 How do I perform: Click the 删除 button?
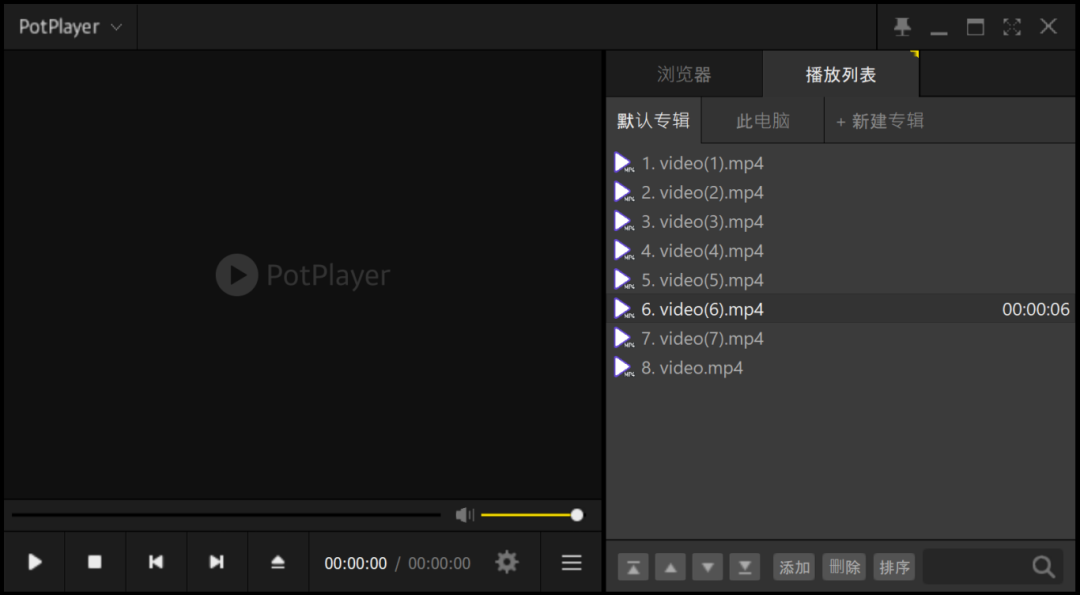point(844,567)
